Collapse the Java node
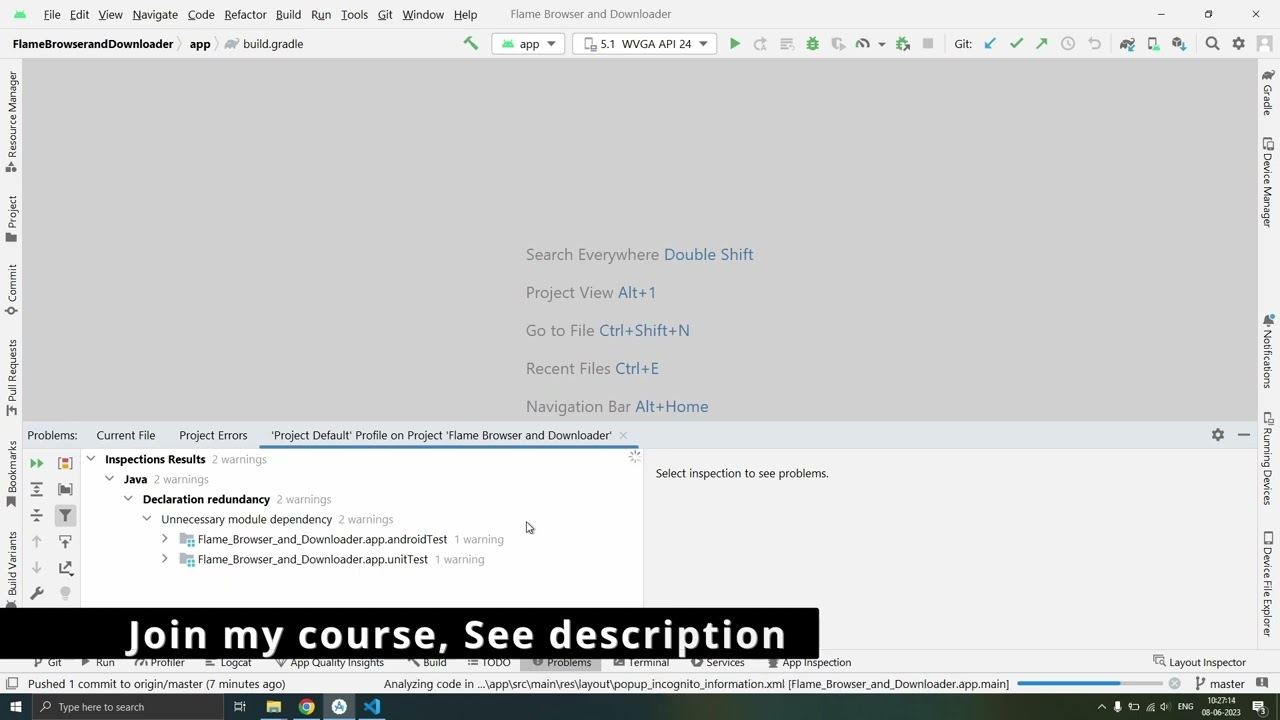Image resolution: width=1280 pixels, height=720 pixels. (x=110, y=479)
